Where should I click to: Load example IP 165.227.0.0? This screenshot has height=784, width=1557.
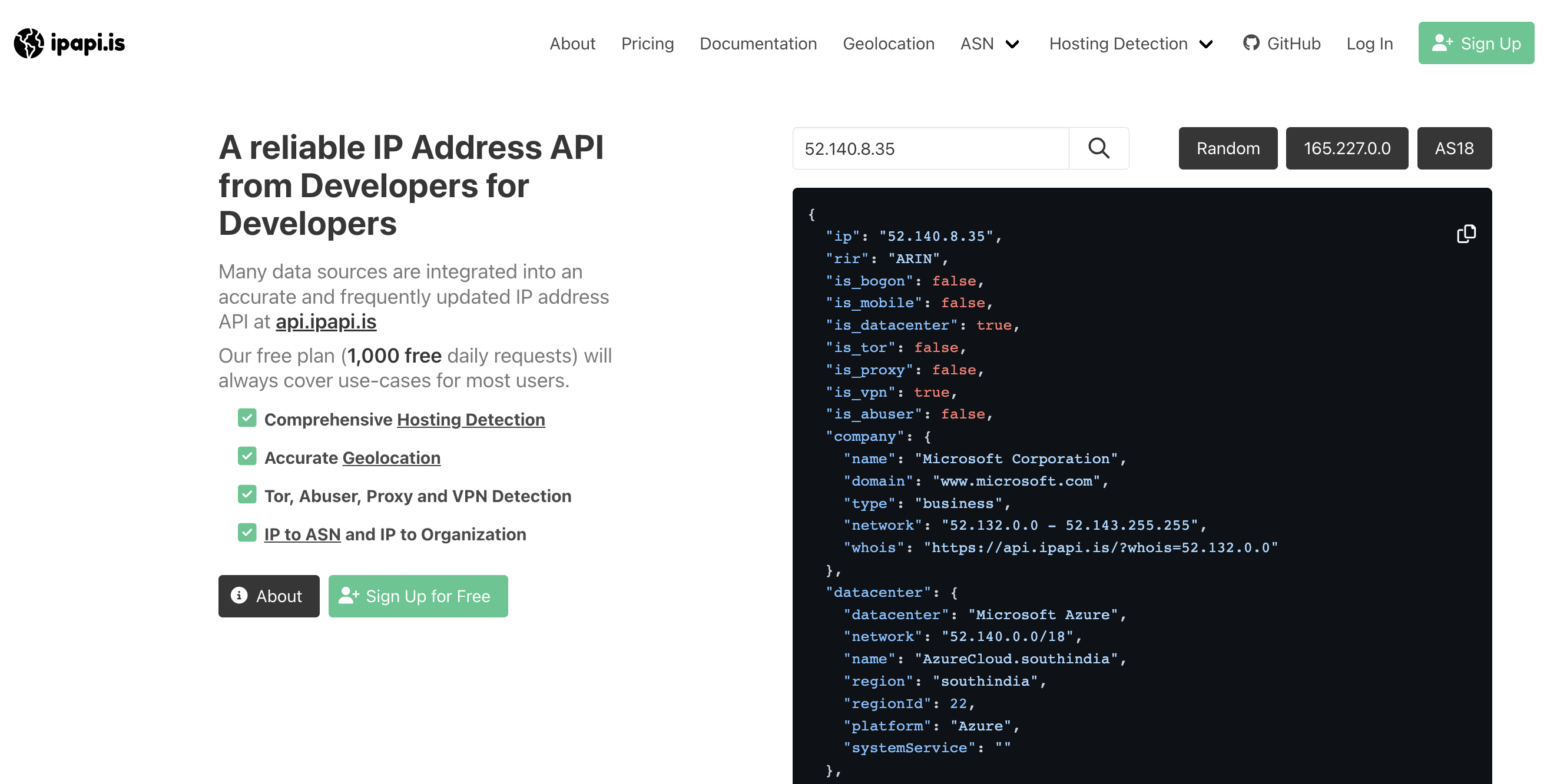point(1347,148)
